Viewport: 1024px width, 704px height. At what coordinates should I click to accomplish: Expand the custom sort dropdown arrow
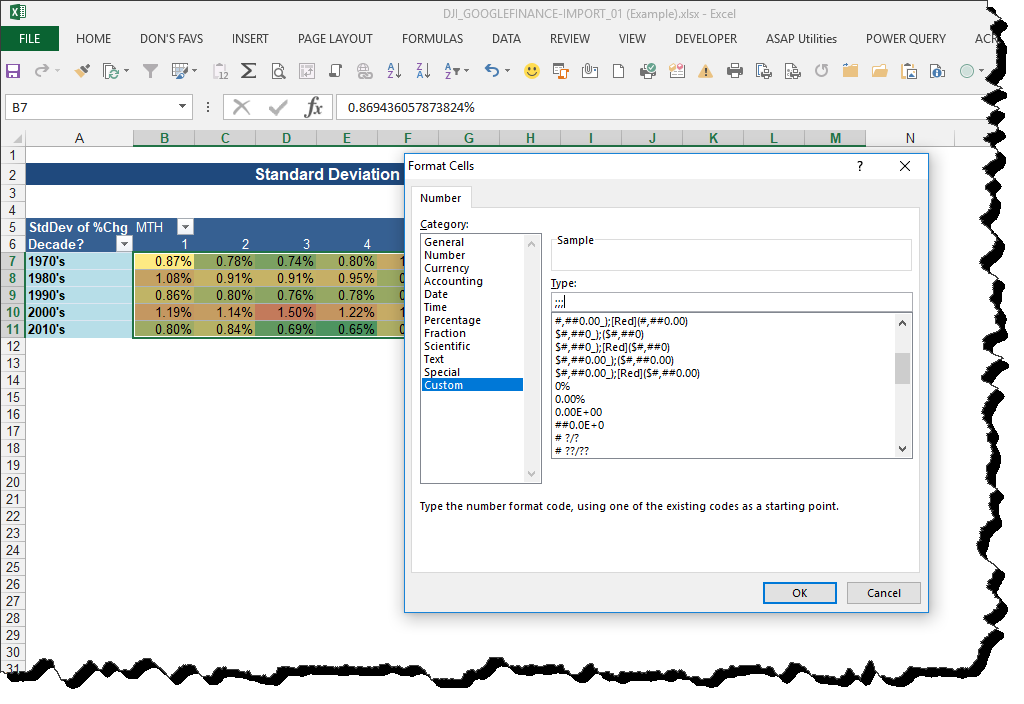point(466,71)
